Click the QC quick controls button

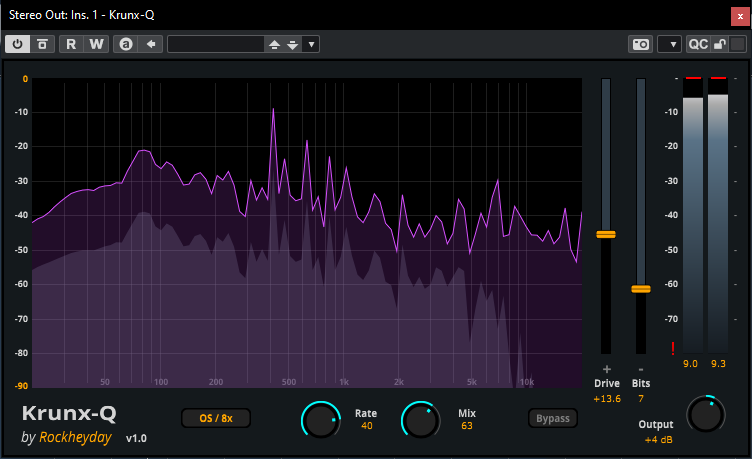pyautogui.click(x=698, y=44)
